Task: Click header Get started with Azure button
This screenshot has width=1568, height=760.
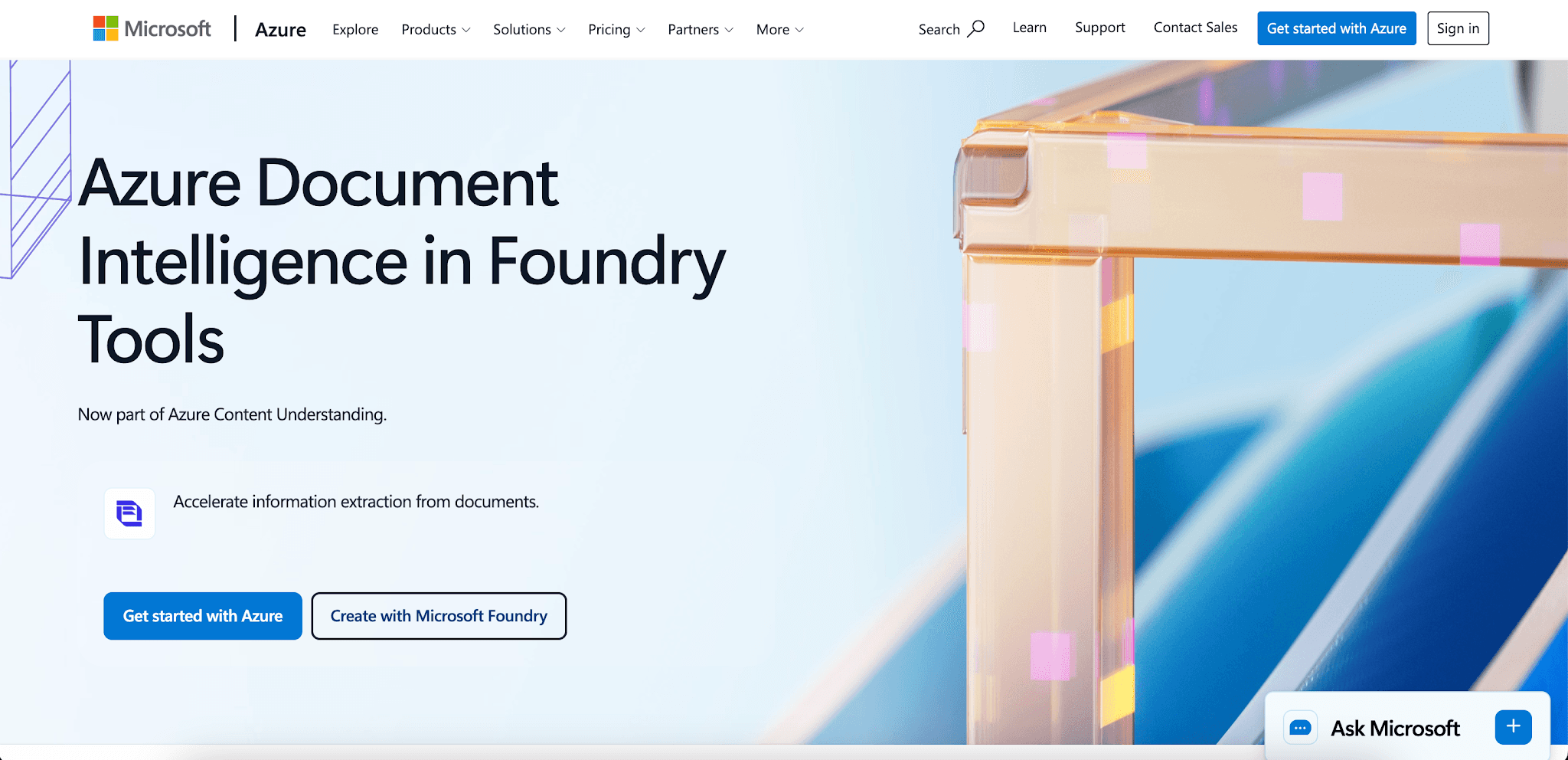Action: (1336, 28)
